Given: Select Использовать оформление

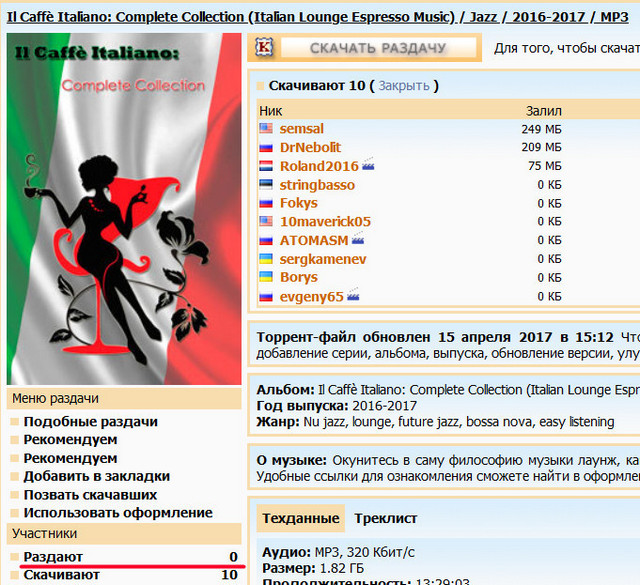Looking at the screenshot, I should [118, 513].
